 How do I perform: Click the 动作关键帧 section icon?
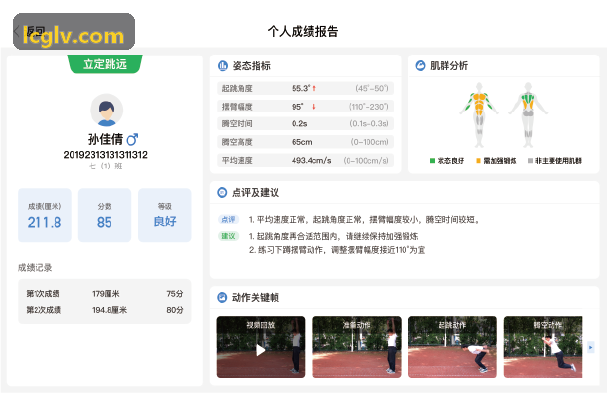222,297
